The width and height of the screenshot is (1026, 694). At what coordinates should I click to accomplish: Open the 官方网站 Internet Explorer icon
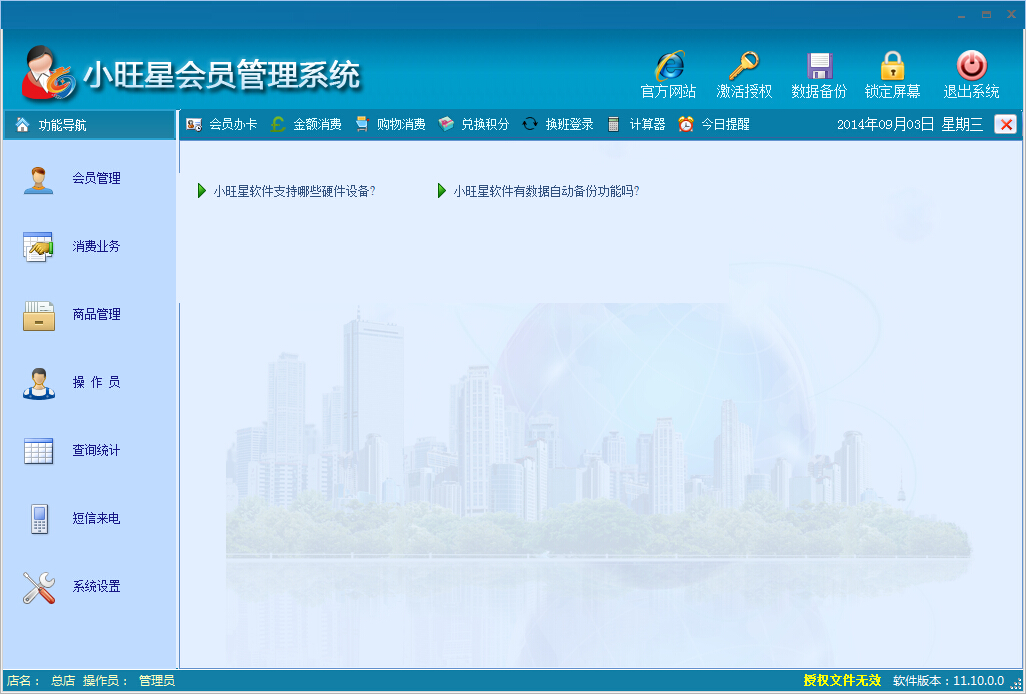[x=670, y=66]
